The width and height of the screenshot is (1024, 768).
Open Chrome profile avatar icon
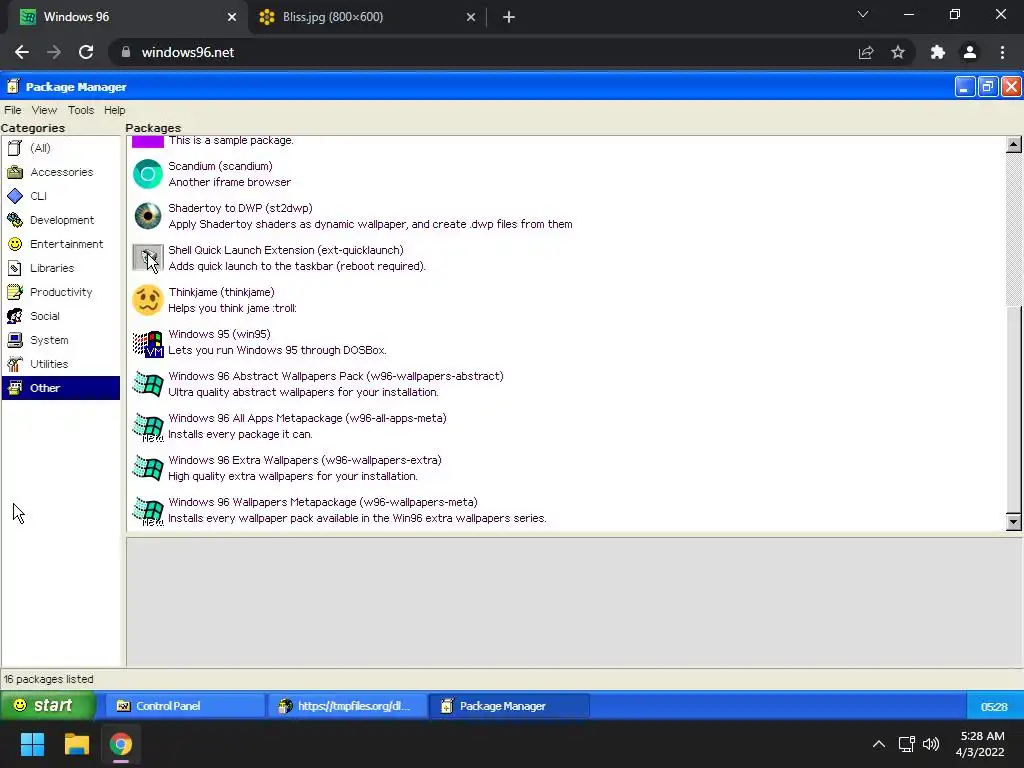pos(970,52)
